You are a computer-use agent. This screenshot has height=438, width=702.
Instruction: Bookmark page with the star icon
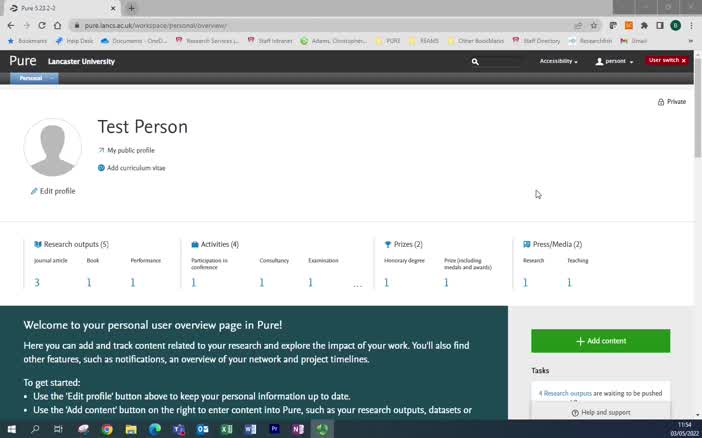[x=594, y=26]
